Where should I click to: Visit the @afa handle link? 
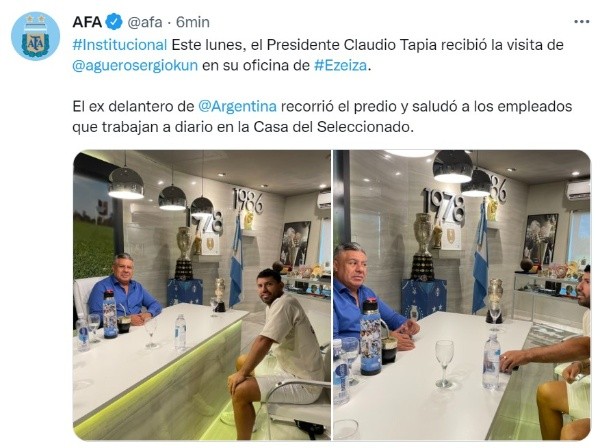coord(145,22)
